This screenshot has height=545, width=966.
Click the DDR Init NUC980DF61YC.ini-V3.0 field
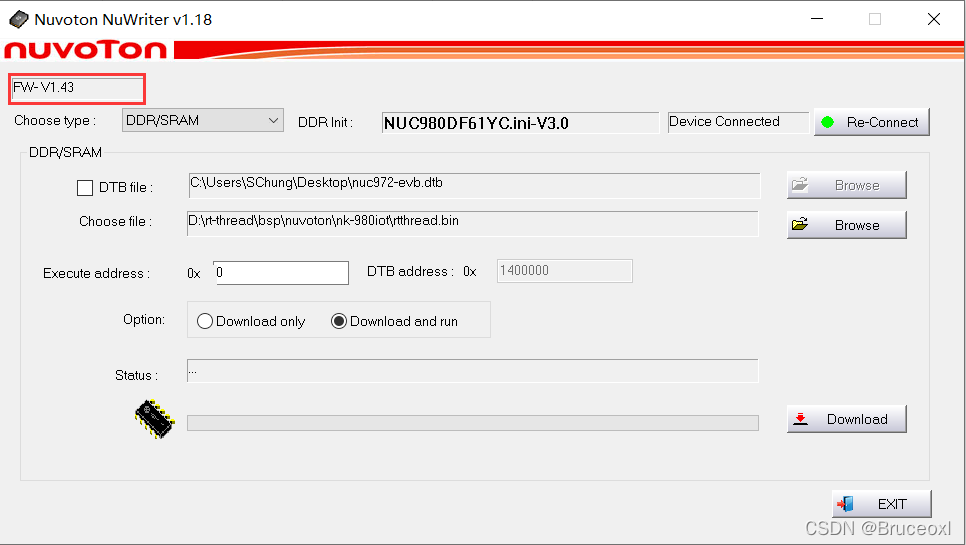(520, 123)
